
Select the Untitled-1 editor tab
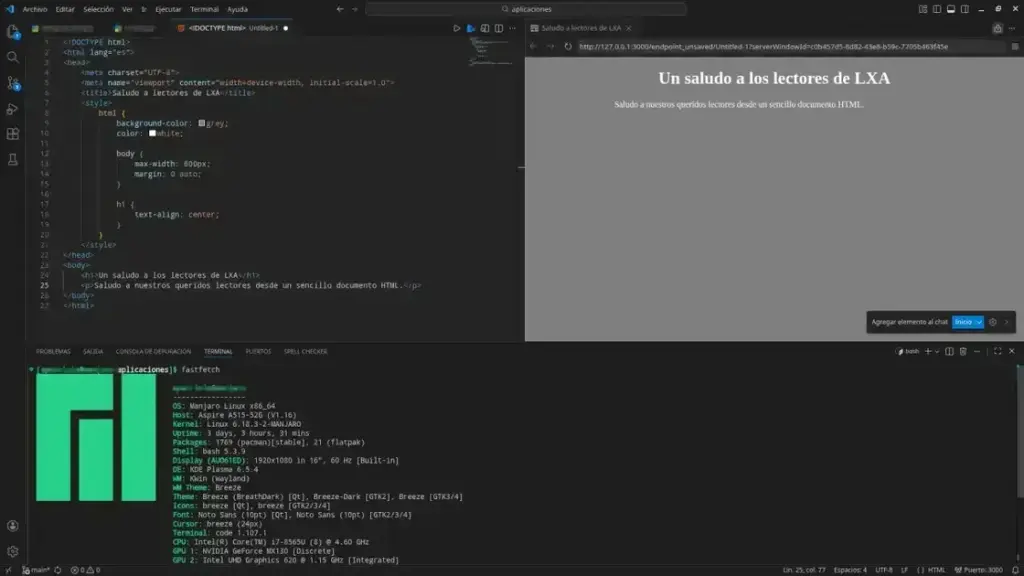coord(232,28)
